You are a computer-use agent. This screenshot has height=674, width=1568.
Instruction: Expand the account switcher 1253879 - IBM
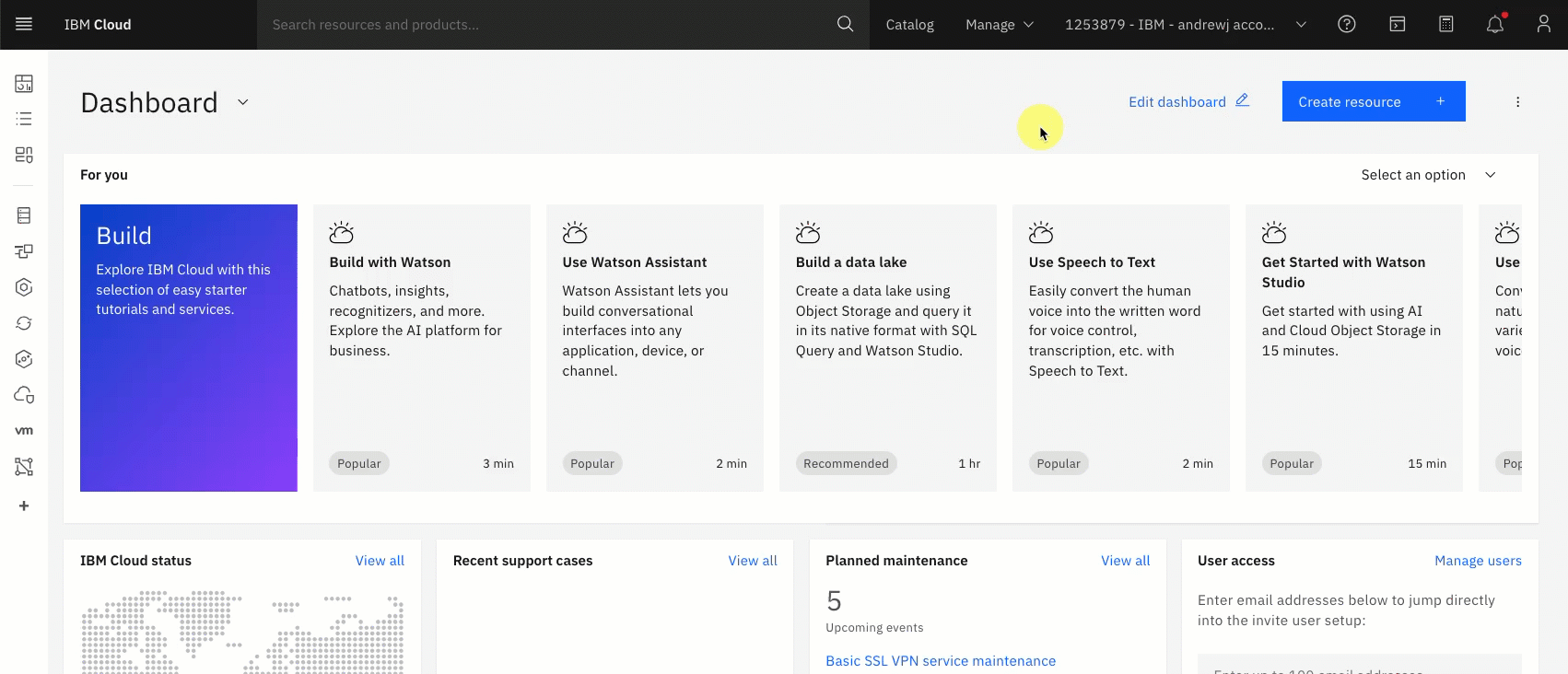point(1186,25)
